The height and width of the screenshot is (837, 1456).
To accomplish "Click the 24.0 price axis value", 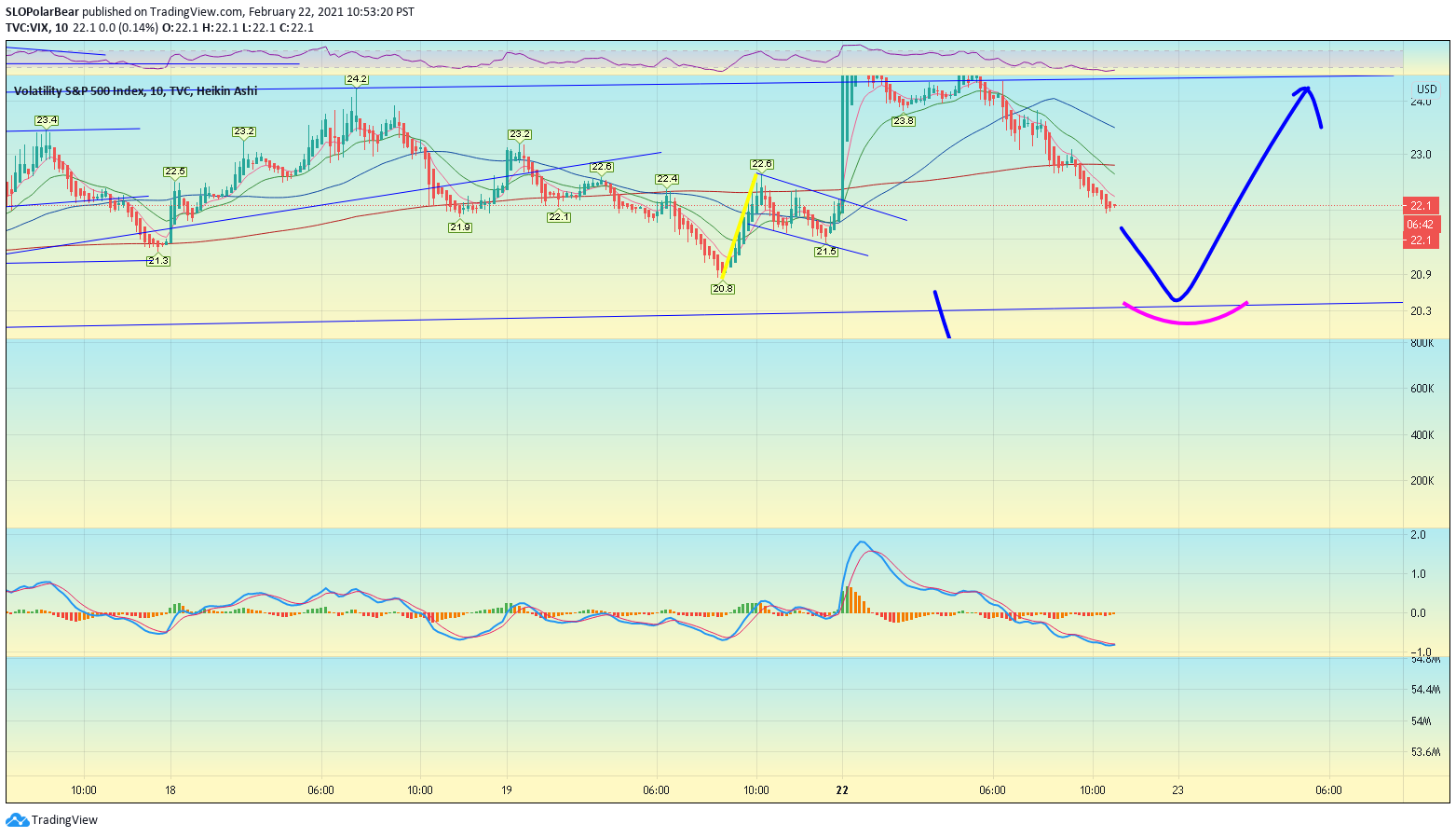I will click(x=1421, y=102).
